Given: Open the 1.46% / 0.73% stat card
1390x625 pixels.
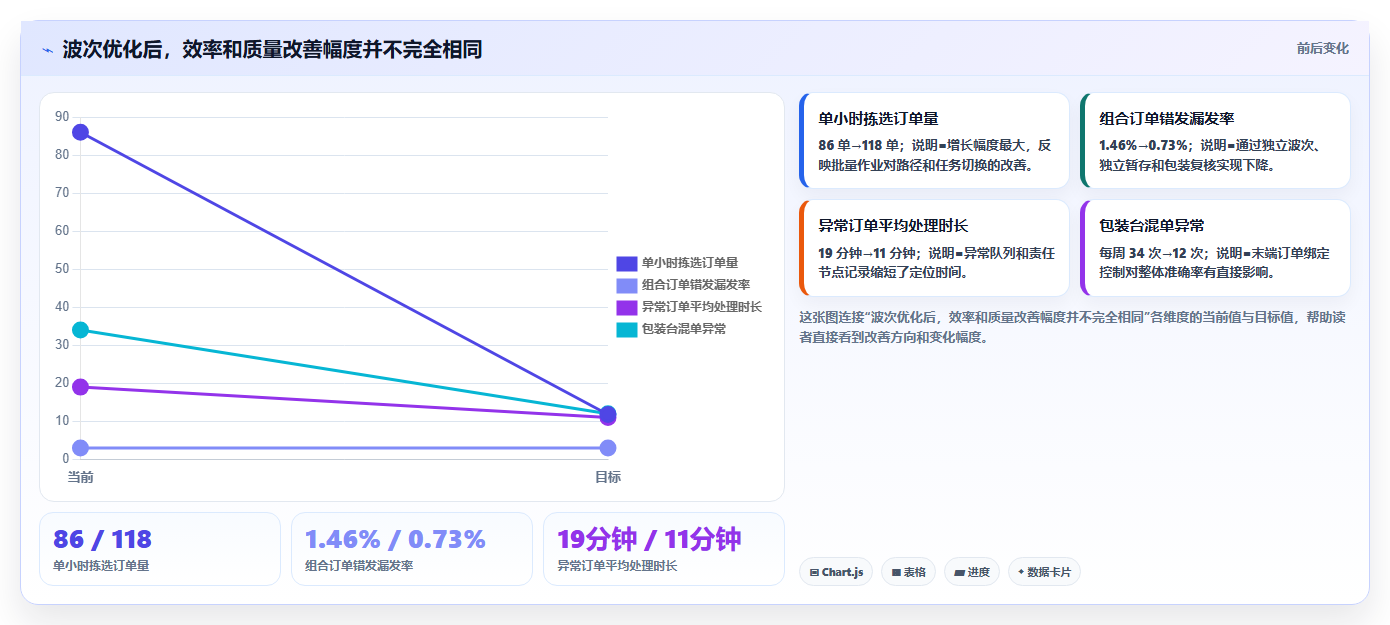Looking at the screenshot, I should [412, 549].
